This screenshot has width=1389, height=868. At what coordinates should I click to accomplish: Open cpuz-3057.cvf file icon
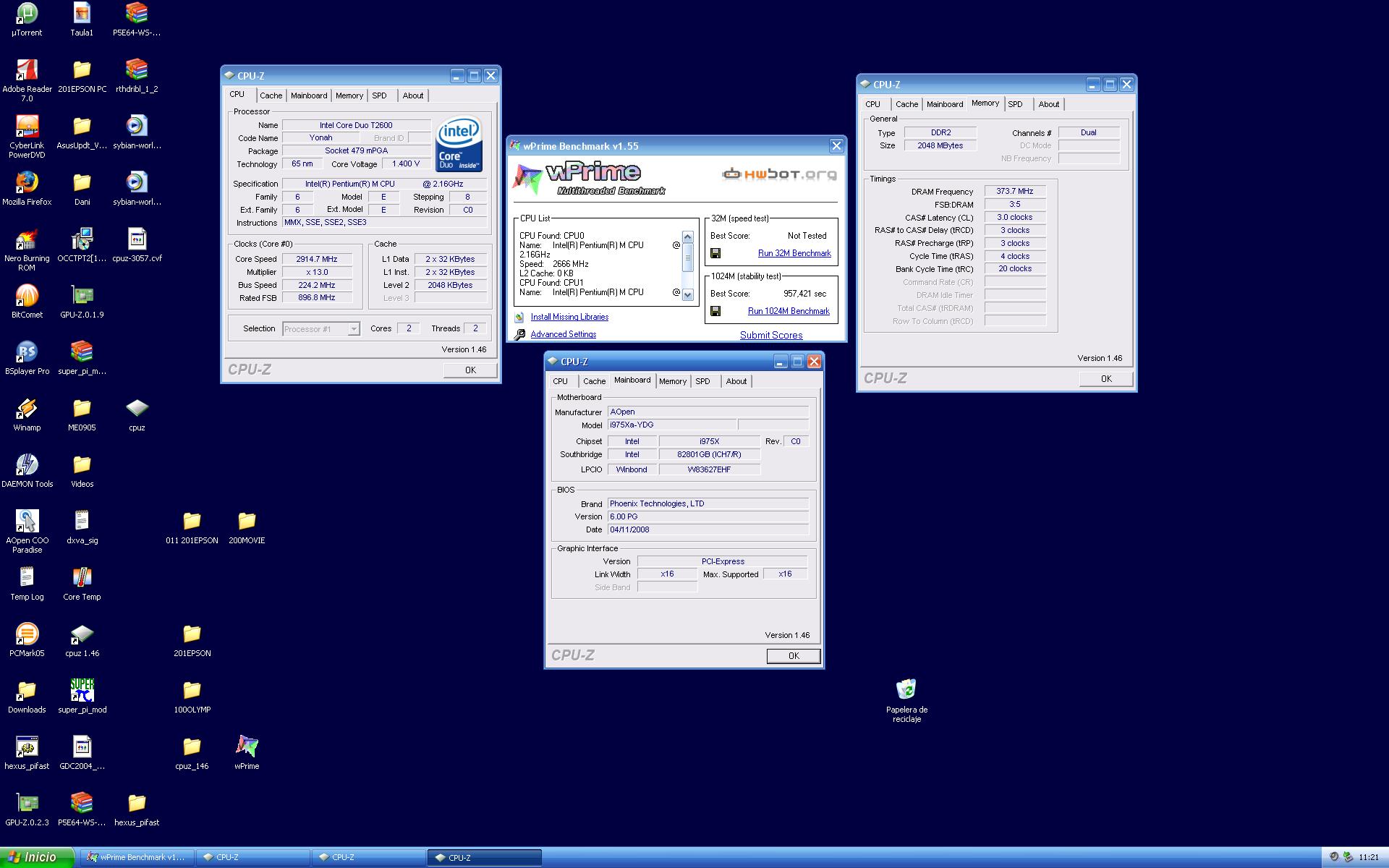coord(137,245)
